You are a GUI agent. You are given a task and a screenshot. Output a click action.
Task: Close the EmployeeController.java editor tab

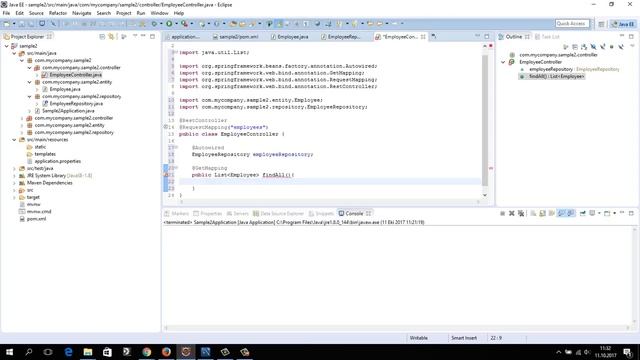(423, 37)
